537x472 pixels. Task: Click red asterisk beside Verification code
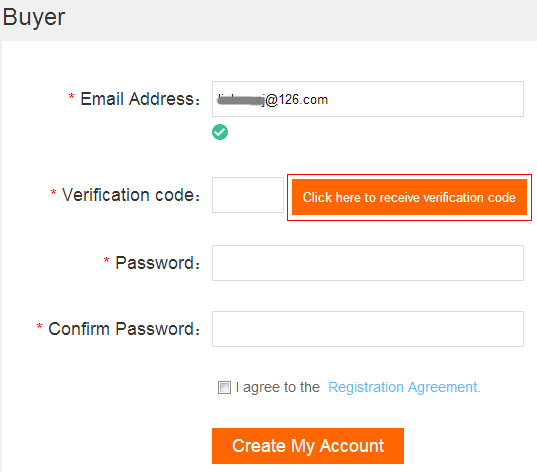53,192
